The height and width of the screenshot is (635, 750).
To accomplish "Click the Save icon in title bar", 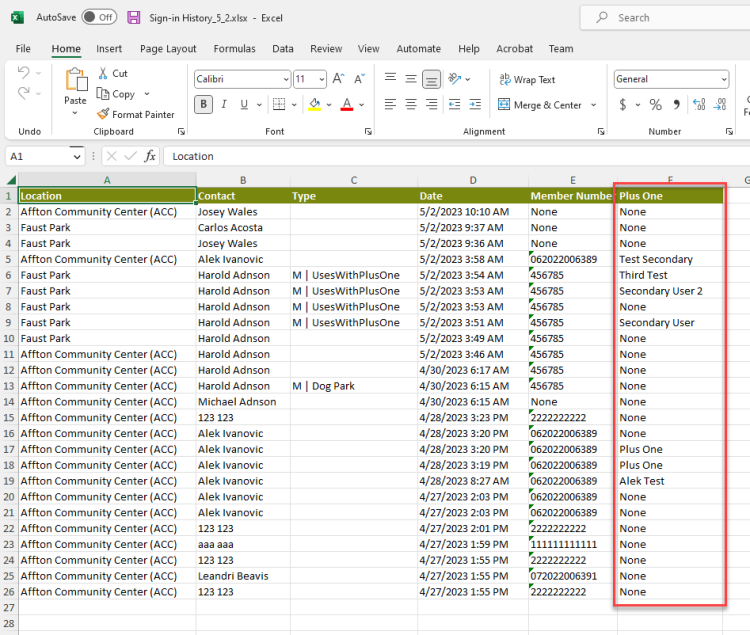I will click(134, 18).
